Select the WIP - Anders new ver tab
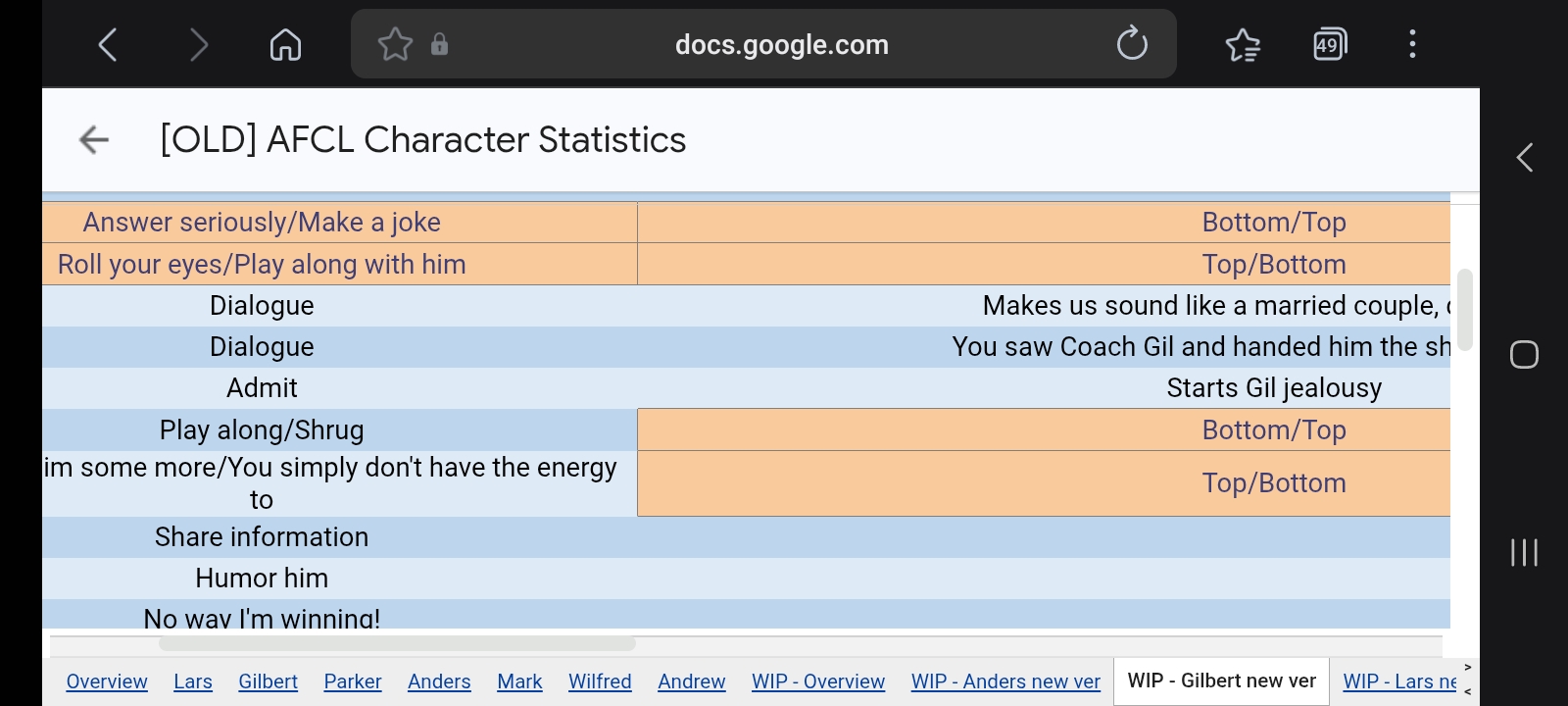Viewport: 1568px width, 706px height. click(1005, 681)
